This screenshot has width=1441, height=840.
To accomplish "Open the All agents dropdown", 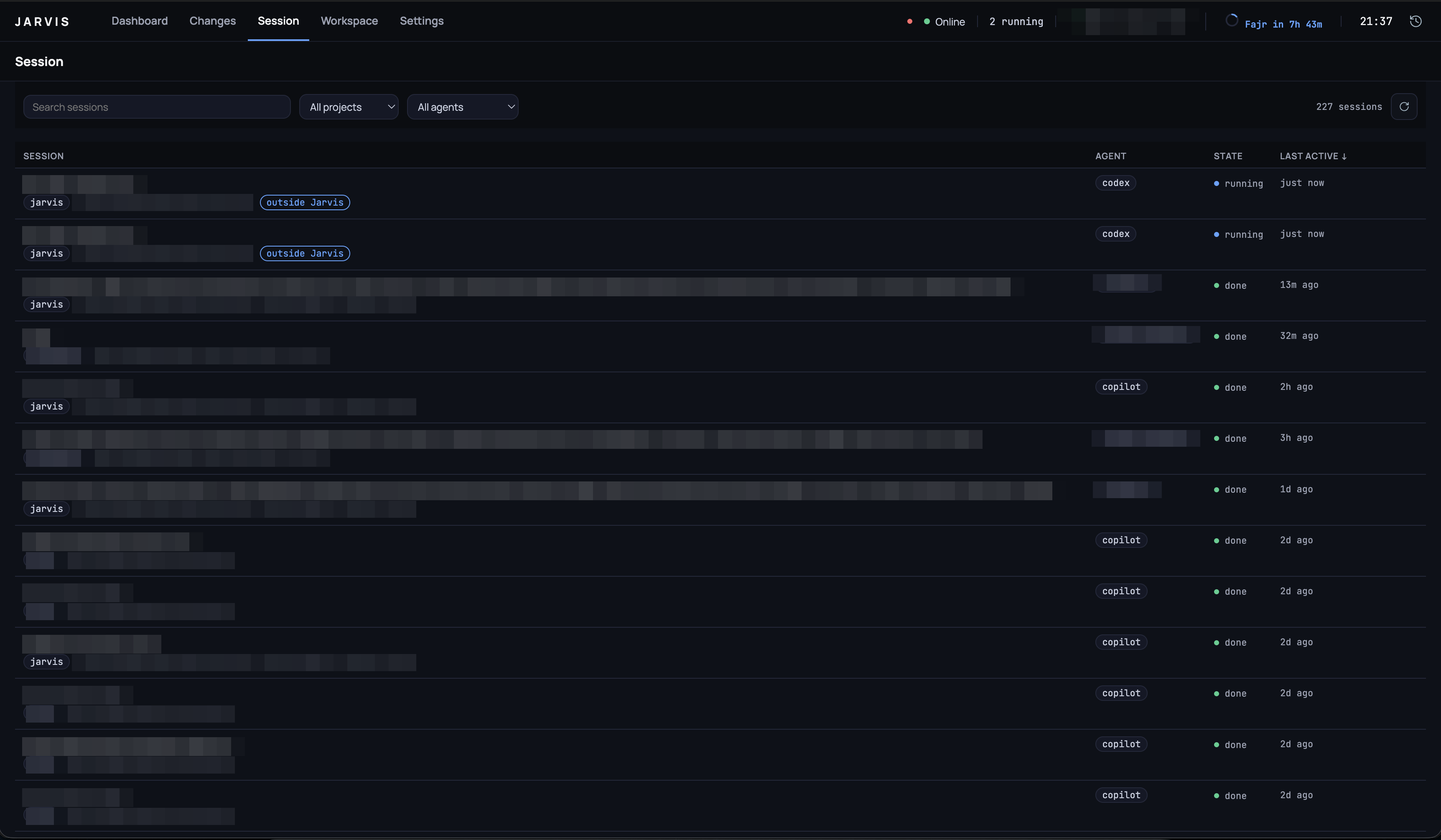I will 463,107.
